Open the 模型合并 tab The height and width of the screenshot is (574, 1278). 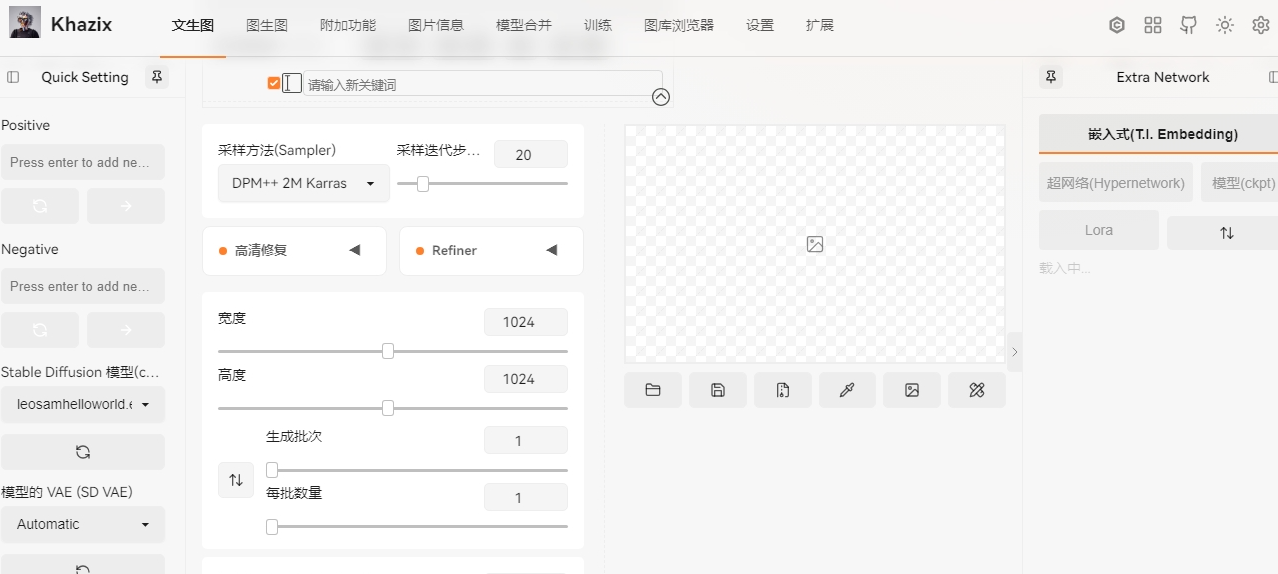click(x=524, y=25)
